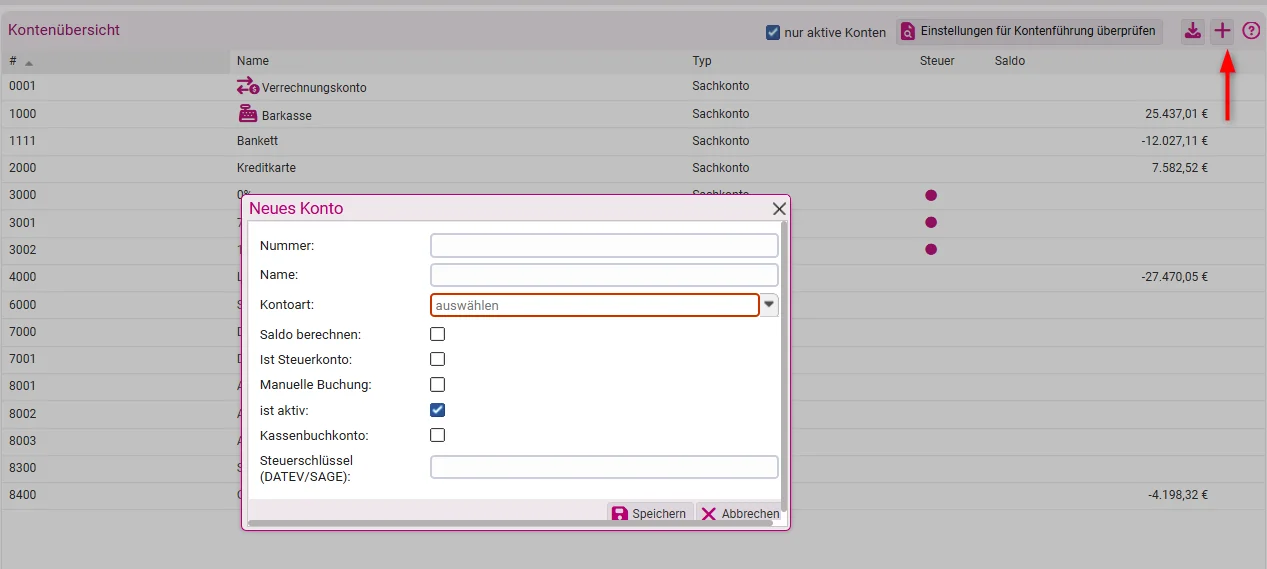
Task: Click the saldo 25.437,01 €
Action: tap(1177, 114)
